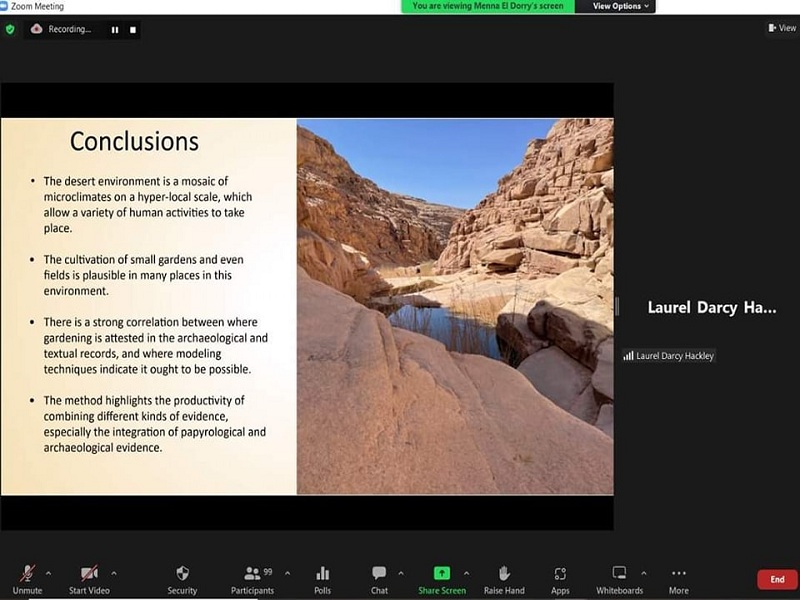The width and height of the screenshot is (800, 600).
Task: Click the Conclusions slide title
Action: (134, 141)
